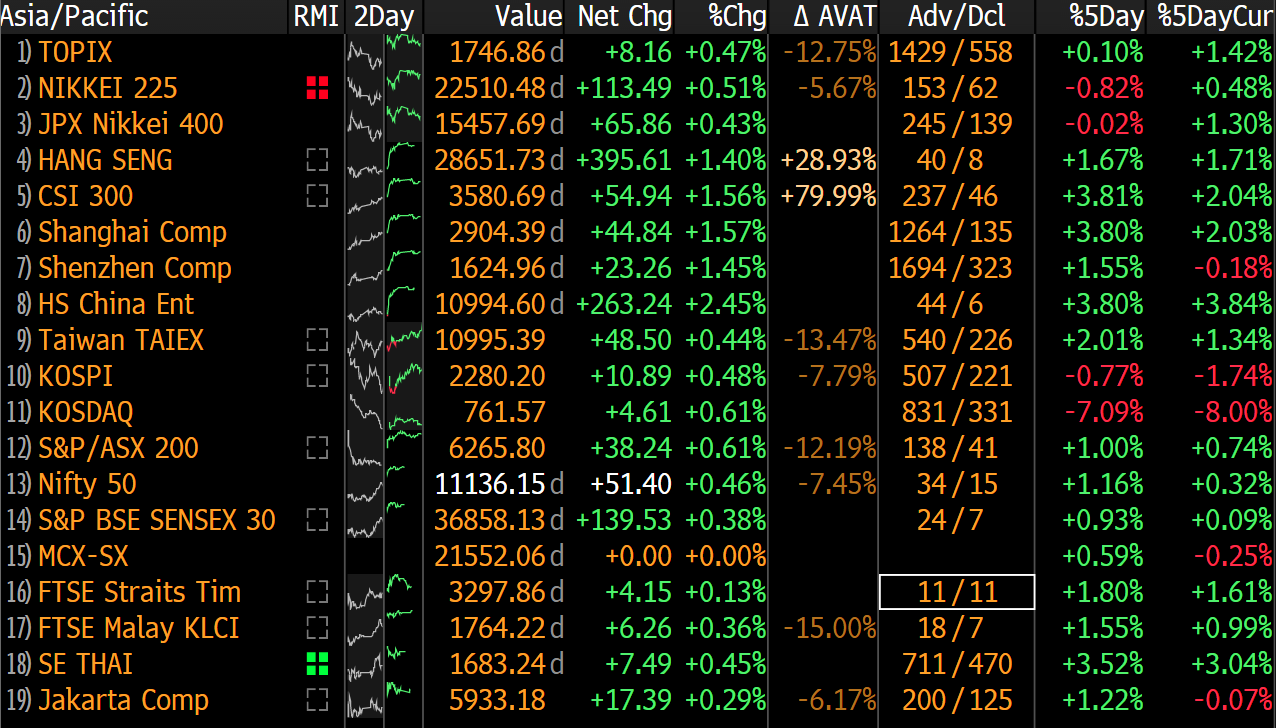Open the S&P BSE SENSEX 30 index
This screenshot has width=1276, height=728.
(x=157, y=520)
